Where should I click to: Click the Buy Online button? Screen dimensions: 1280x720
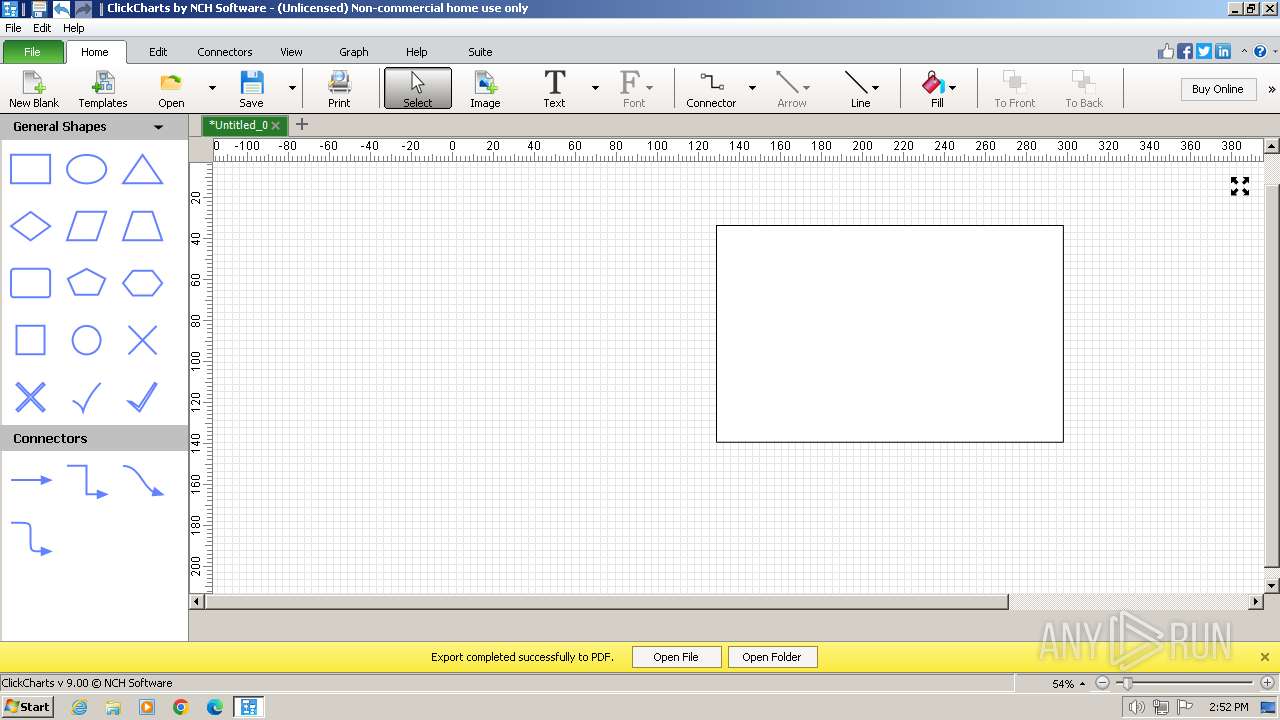pyautogui.click(x=1217, y=89)
